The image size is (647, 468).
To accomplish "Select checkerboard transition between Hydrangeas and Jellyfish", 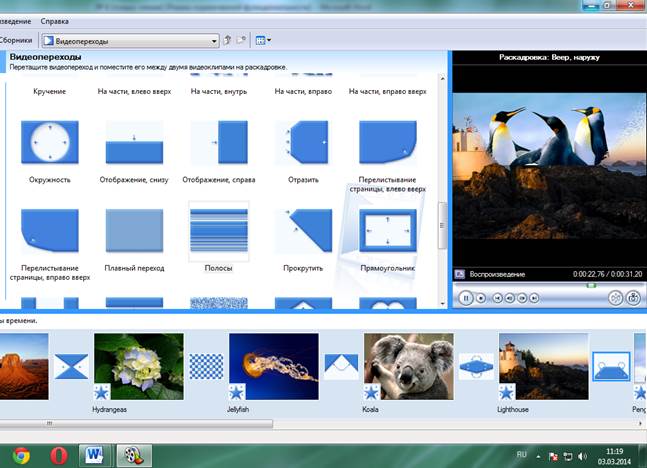I will click(x=206, y=366).
